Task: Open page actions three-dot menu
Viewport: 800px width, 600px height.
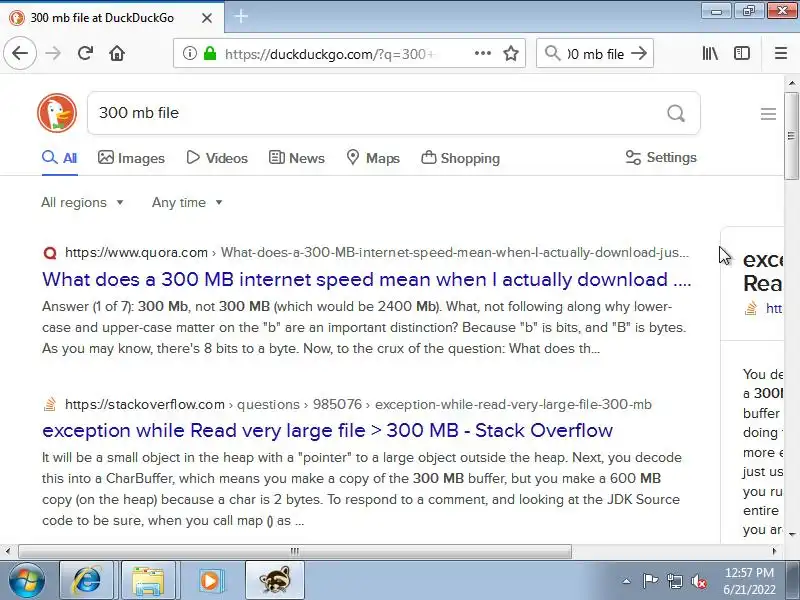Action: point(483,53)
